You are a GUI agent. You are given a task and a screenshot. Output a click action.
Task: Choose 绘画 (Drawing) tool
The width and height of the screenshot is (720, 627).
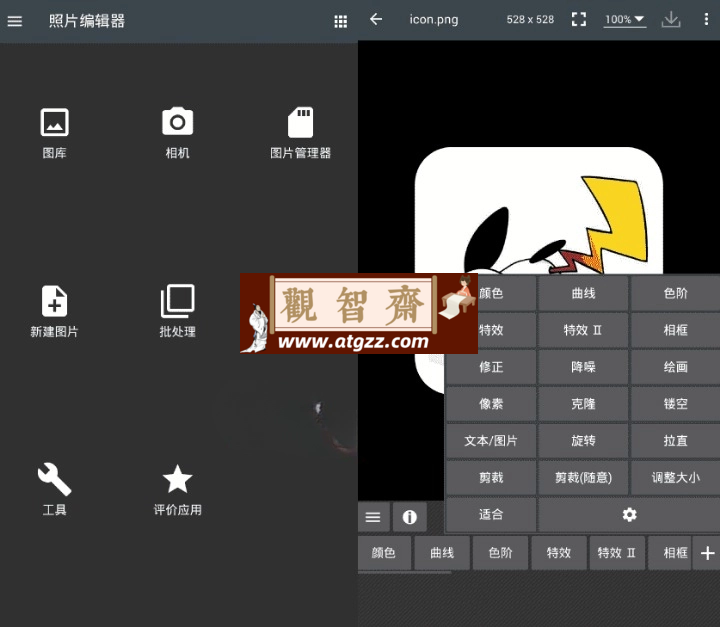[x=675, y=367]
